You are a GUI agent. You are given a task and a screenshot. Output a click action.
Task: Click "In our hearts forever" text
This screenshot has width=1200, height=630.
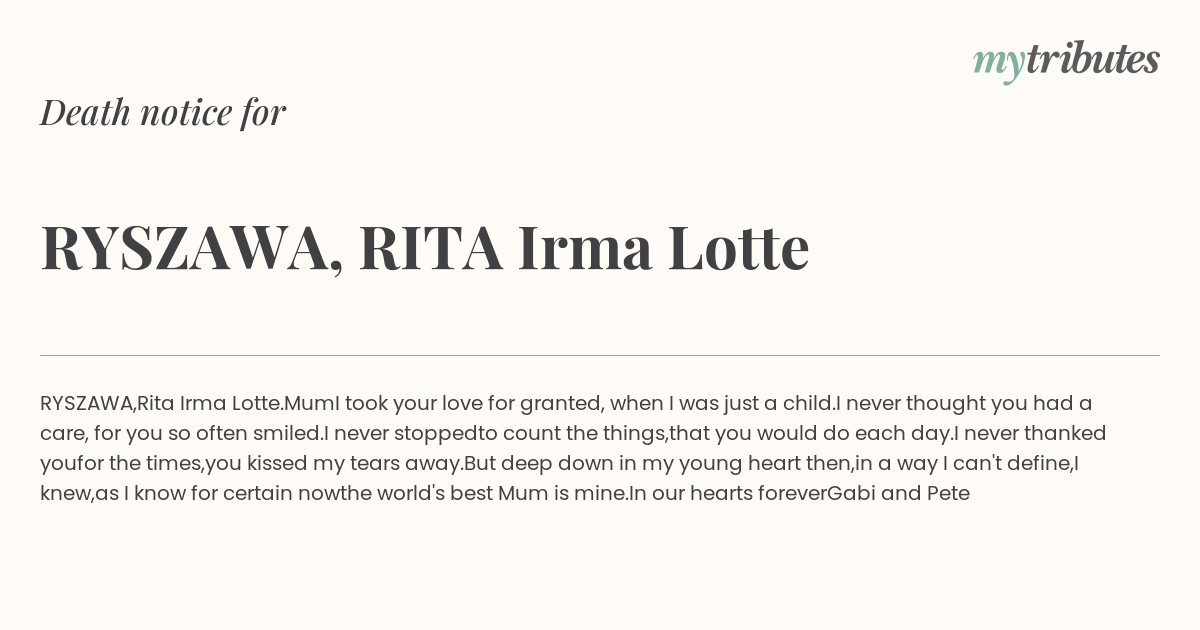pyautogui.click(x=728, y=493)
